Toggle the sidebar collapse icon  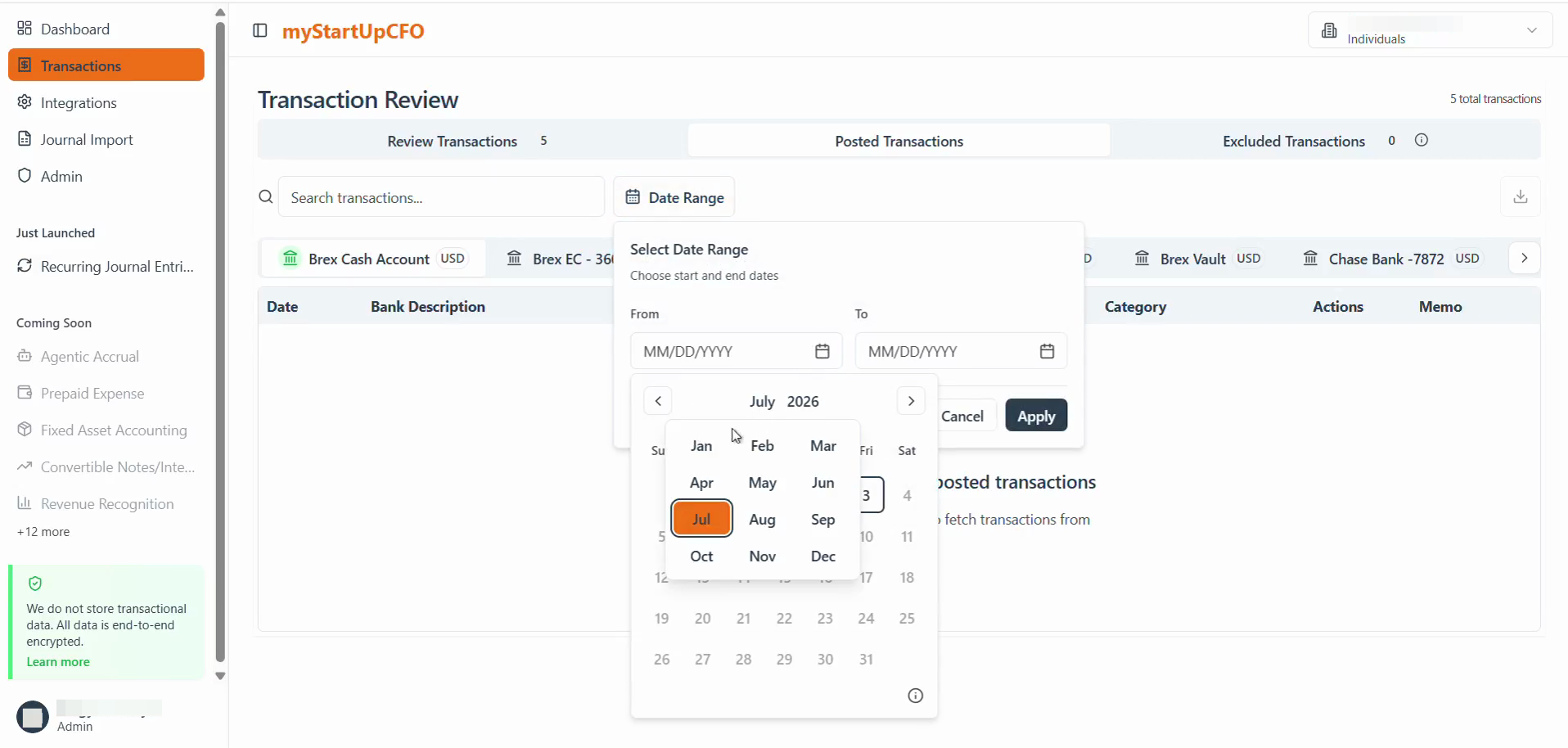[x=260, y=30]
